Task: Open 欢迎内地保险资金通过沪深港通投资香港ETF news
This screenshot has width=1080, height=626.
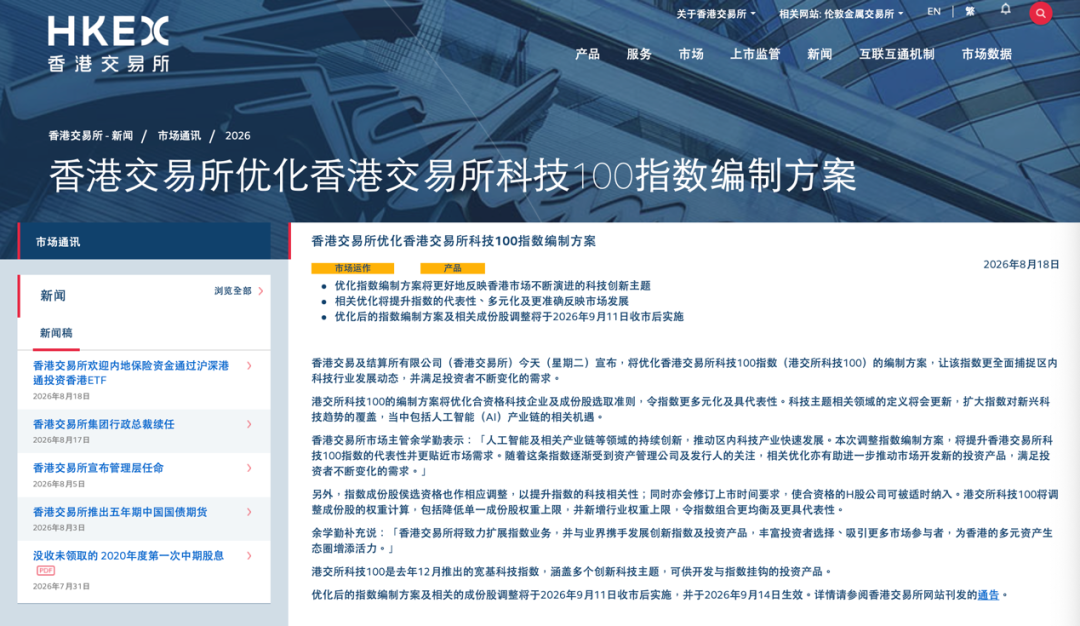Action: click(x=131, y=373)
